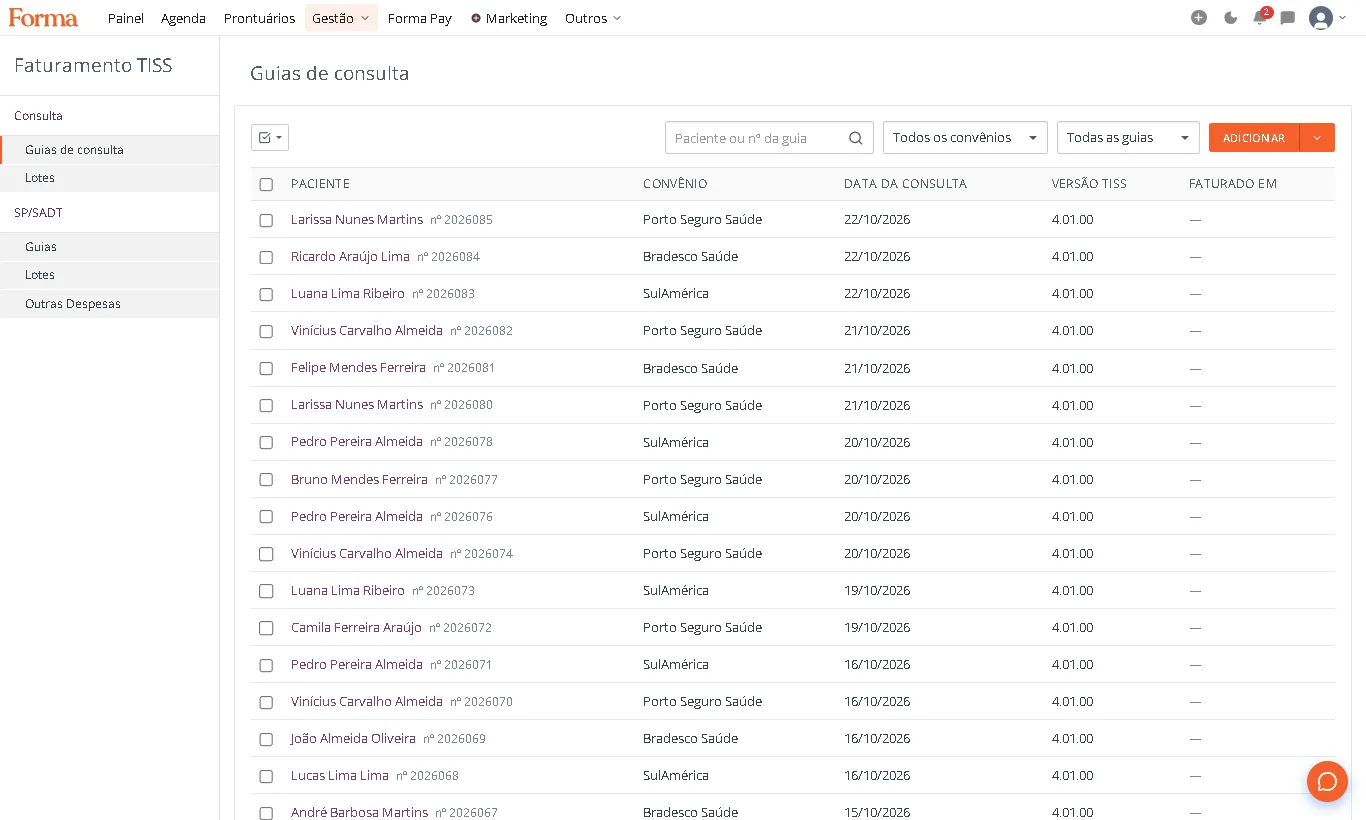
Task: Check the box for Camila Ferreira Araújo
Action: (266, 628)
